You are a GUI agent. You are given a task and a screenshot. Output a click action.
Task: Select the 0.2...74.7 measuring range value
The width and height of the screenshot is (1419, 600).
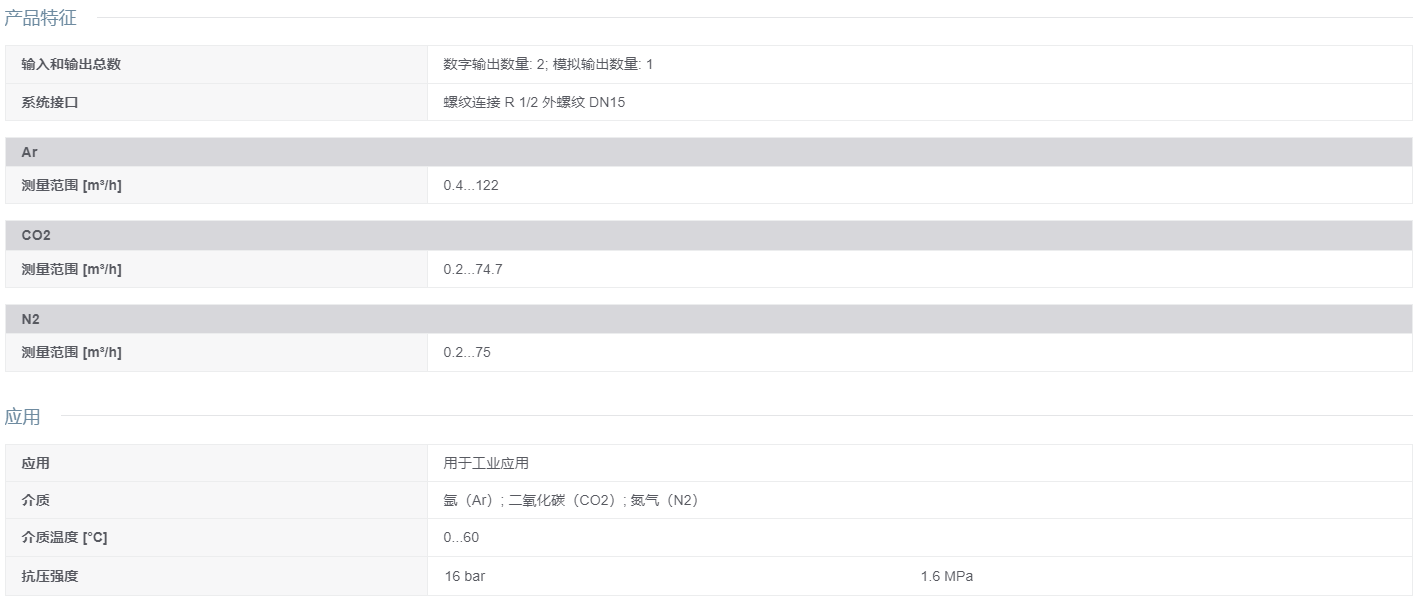473,269
